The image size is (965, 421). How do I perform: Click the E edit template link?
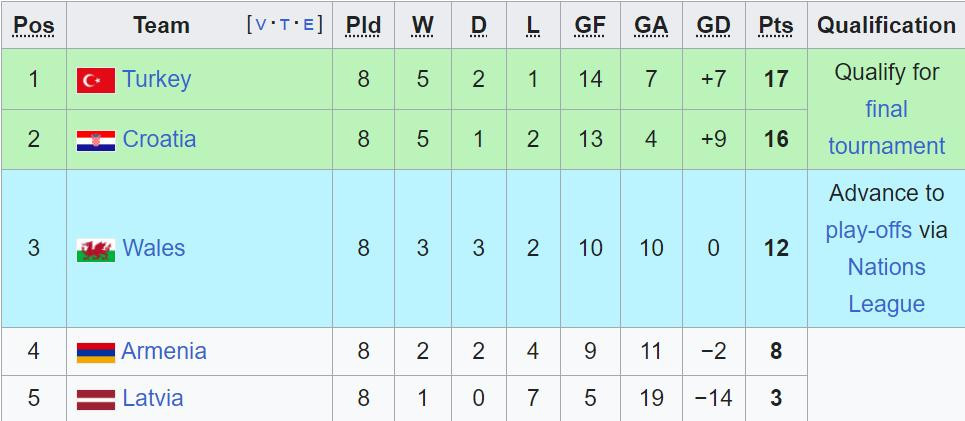(307, 25)
